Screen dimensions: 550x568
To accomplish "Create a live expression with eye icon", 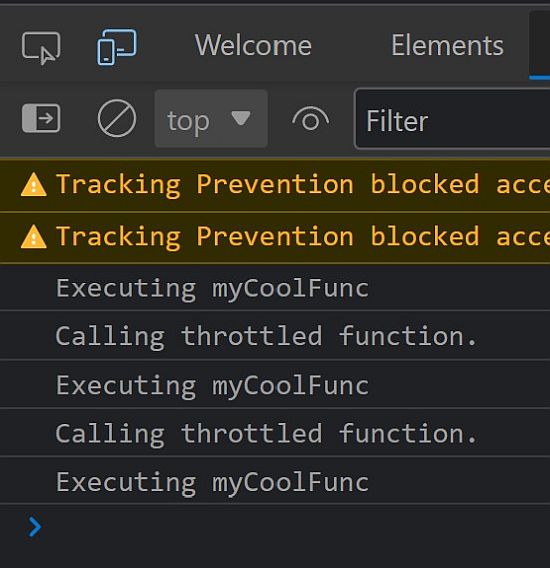I will click(311, 119).
